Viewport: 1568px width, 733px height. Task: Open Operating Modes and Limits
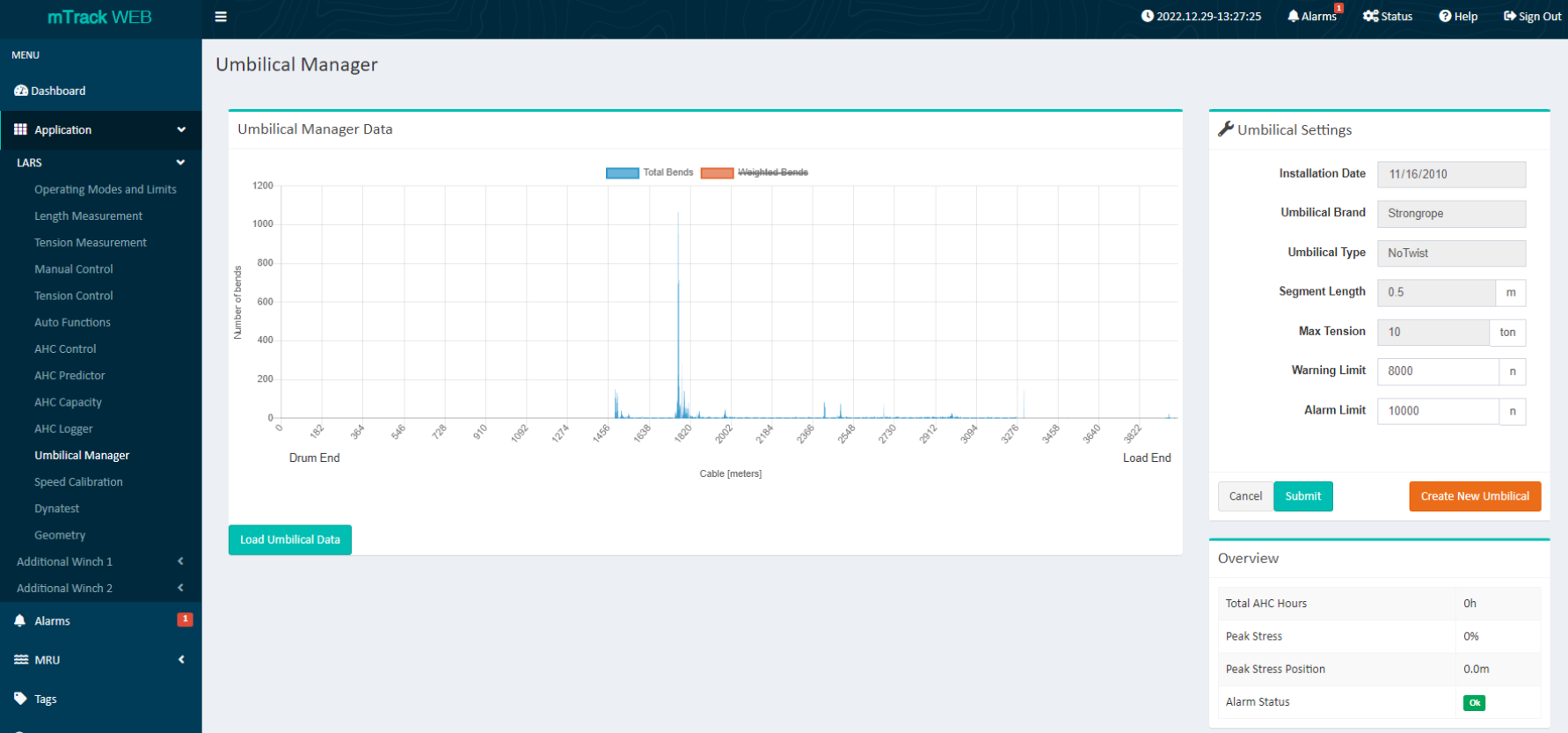point(106,189)
